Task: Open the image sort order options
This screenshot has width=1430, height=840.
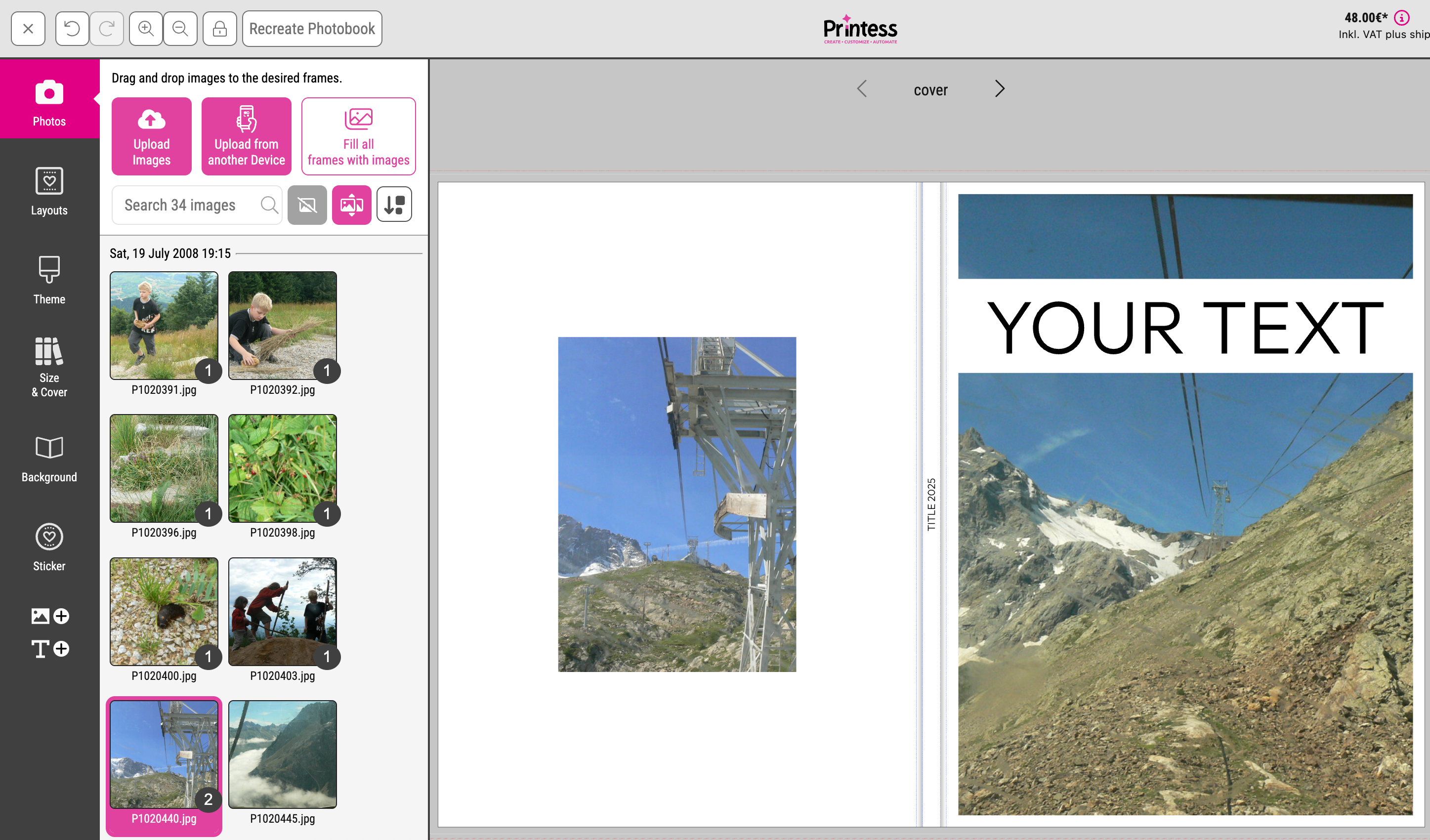Action: (x=394, y=205)
